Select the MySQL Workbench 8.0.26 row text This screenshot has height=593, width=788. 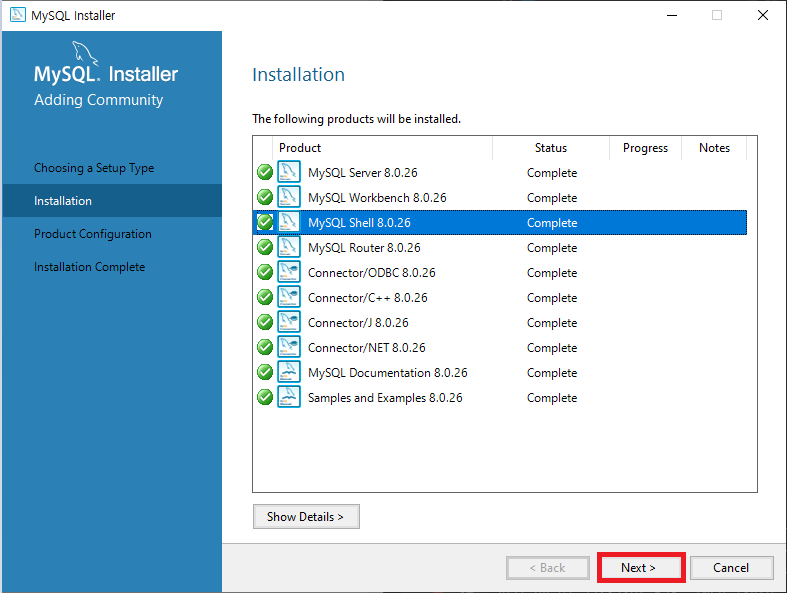coord(377,198)
